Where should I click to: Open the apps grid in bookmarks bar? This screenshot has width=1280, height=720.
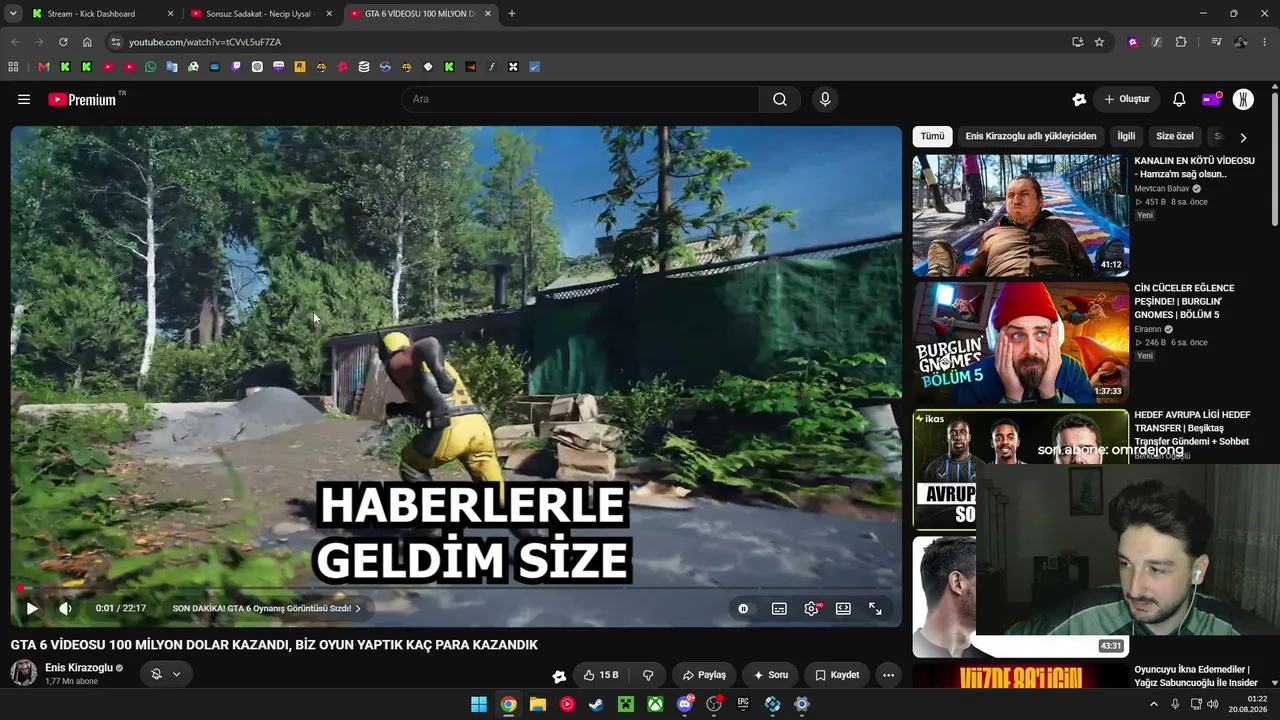point(13,67)
